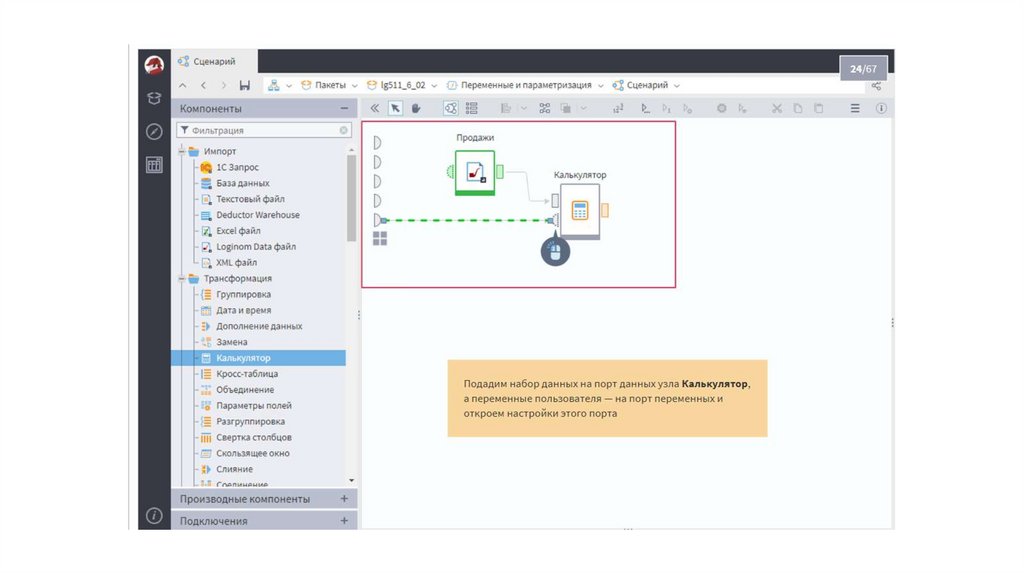Select Кросс-таблица component in tree

[x=245, y=374]
